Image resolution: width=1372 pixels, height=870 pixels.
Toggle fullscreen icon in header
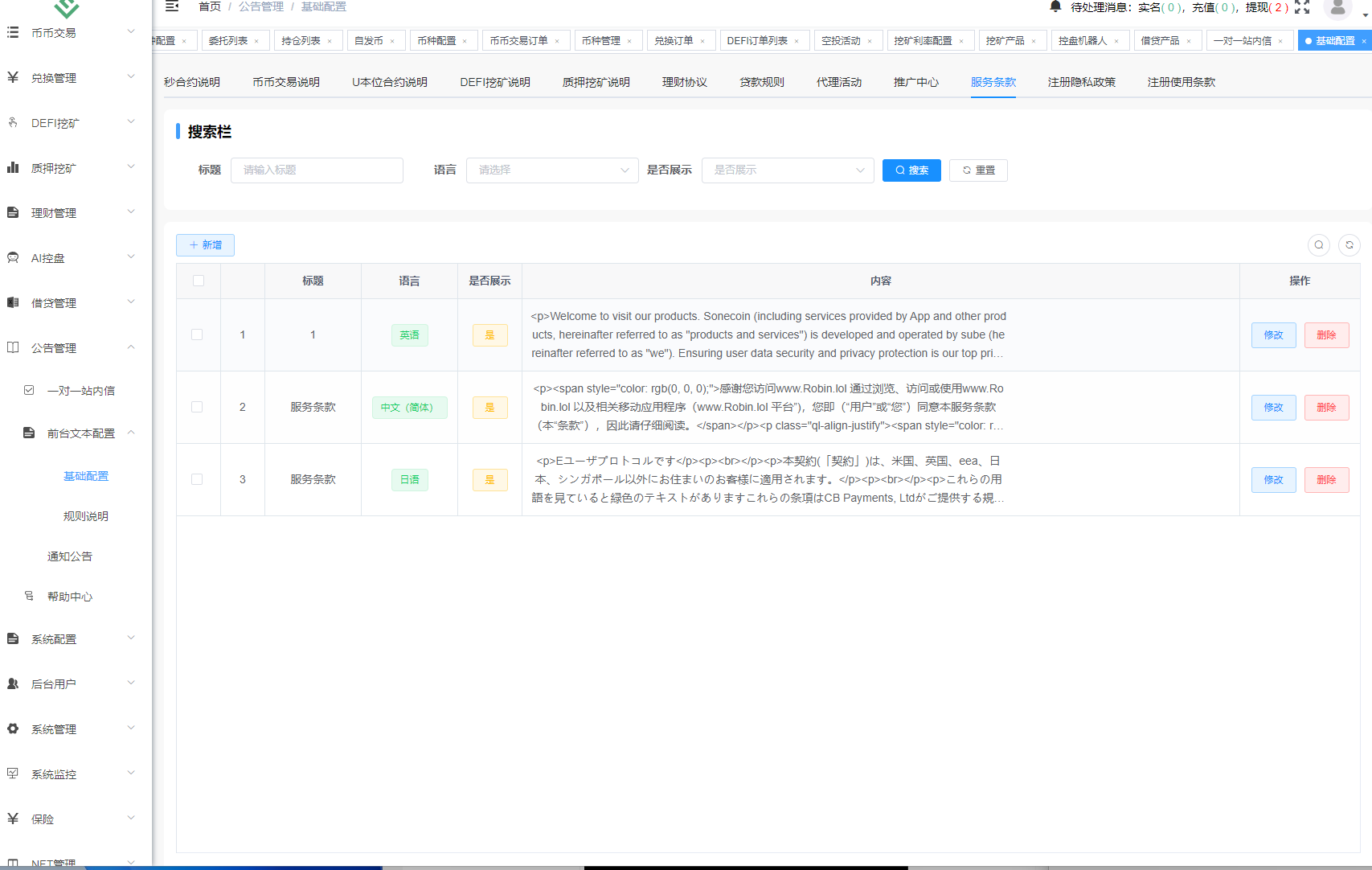tap(1302, 7)
